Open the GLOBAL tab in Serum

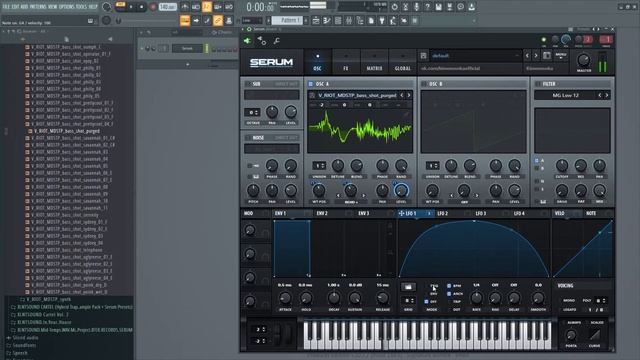(402, 61)
